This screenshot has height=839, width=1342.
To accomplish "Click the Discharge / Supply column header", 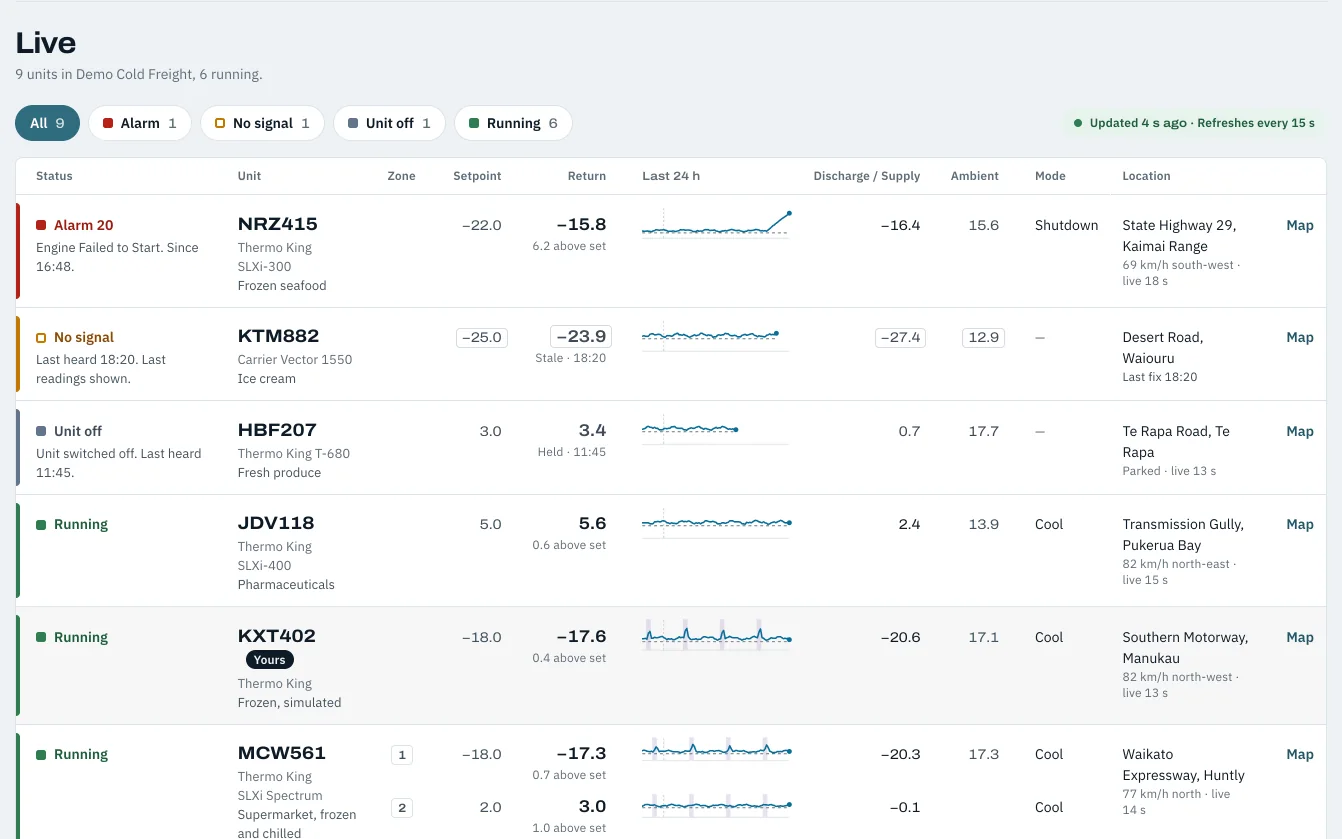I will 867,176.
